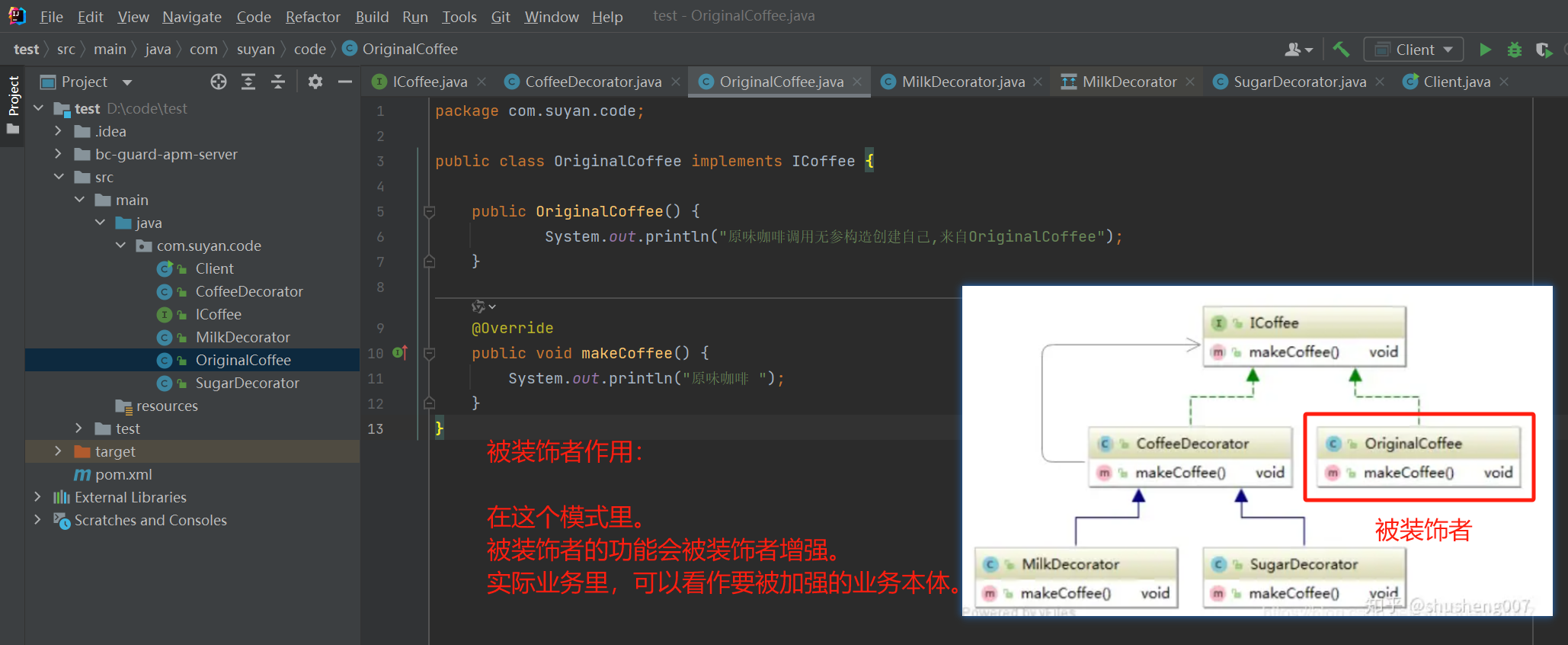Collapse the com.suyan.code package
Viewport: 1568px width, 645px height.
pyautogui.click(x=120, y=245)
